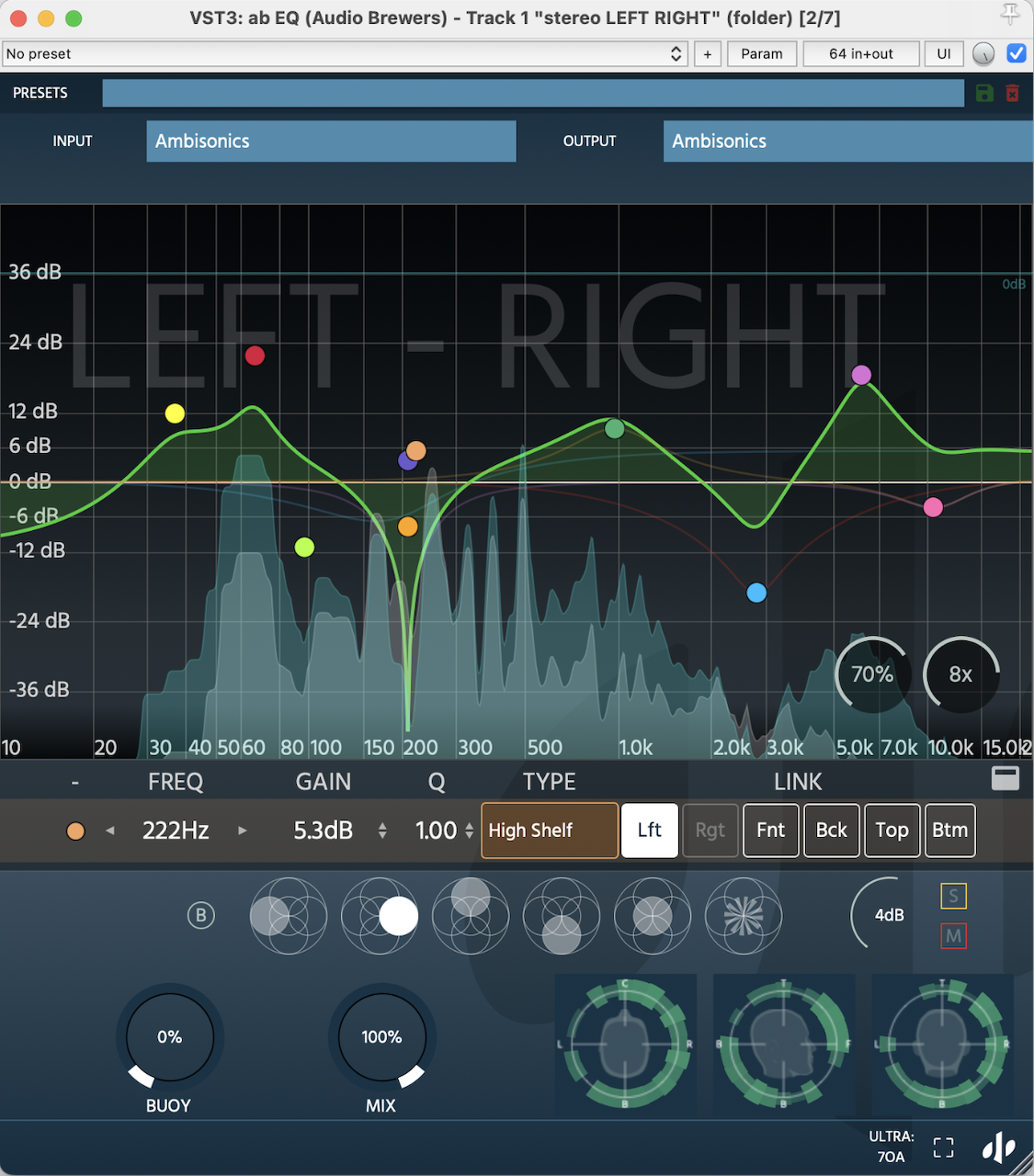
Task: Toggle the Btm link button
Action: [950, 831]
